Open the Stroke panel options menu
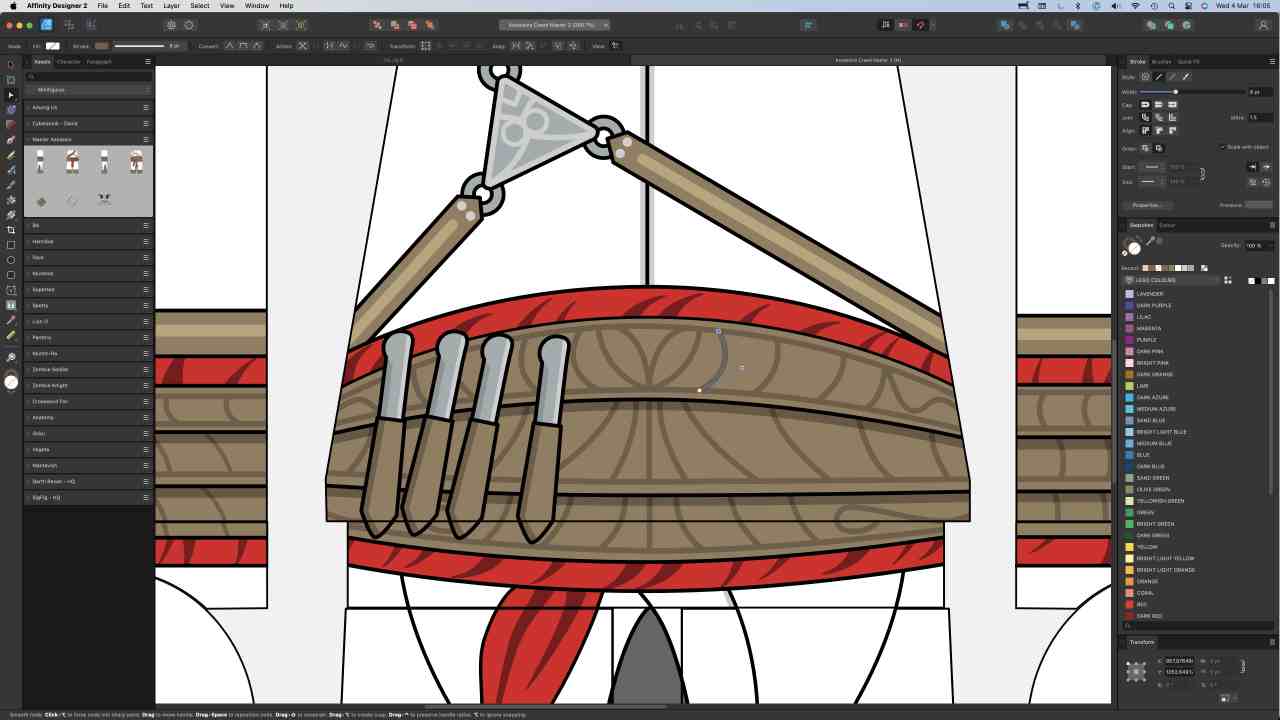1280x720 pixels. pyautogui.click(x=1272, y=62)
